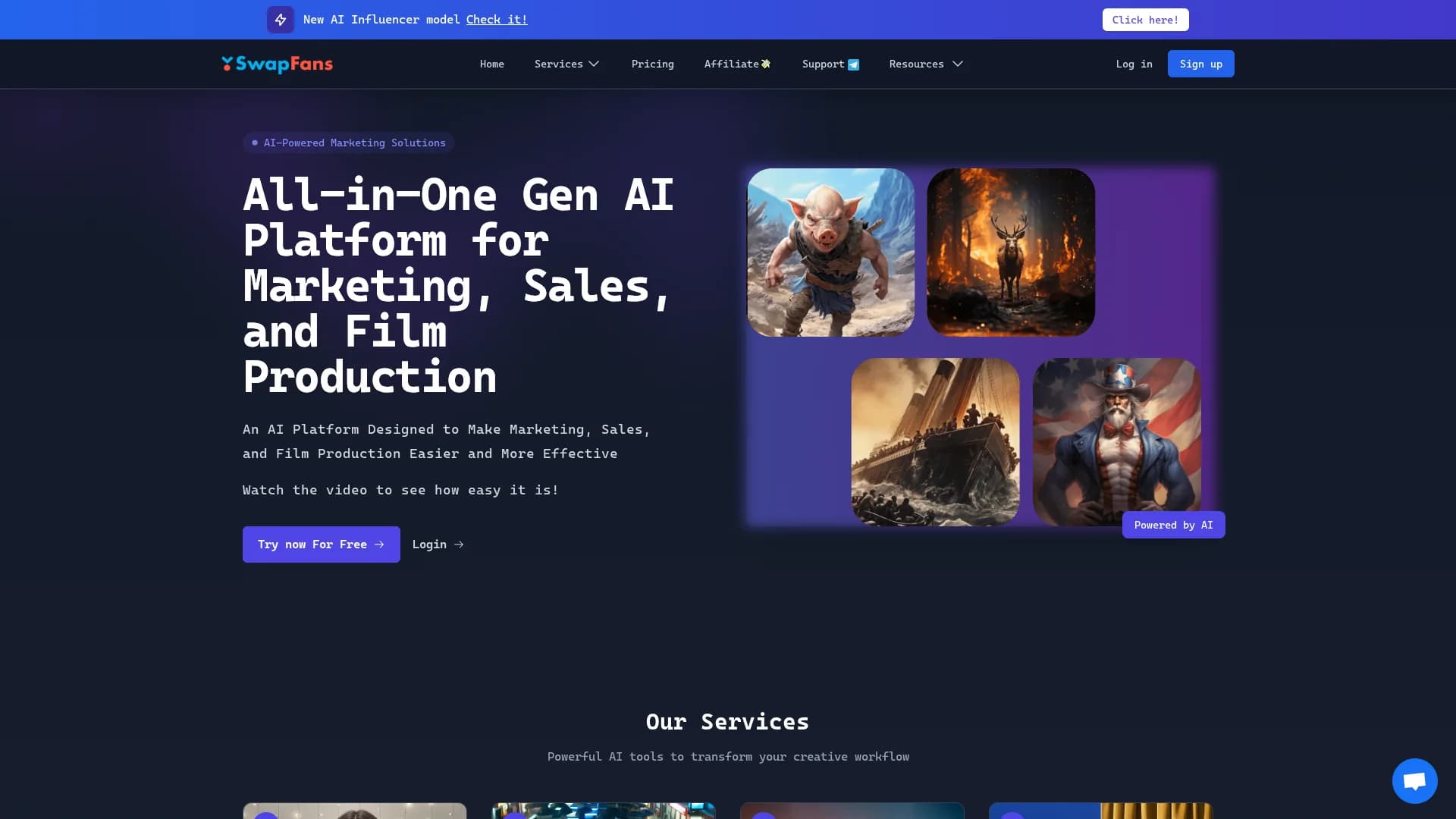1456x819 pixels.
Task: Open the Pricing page
Action: pyautogui.click(x=652, y=64)
